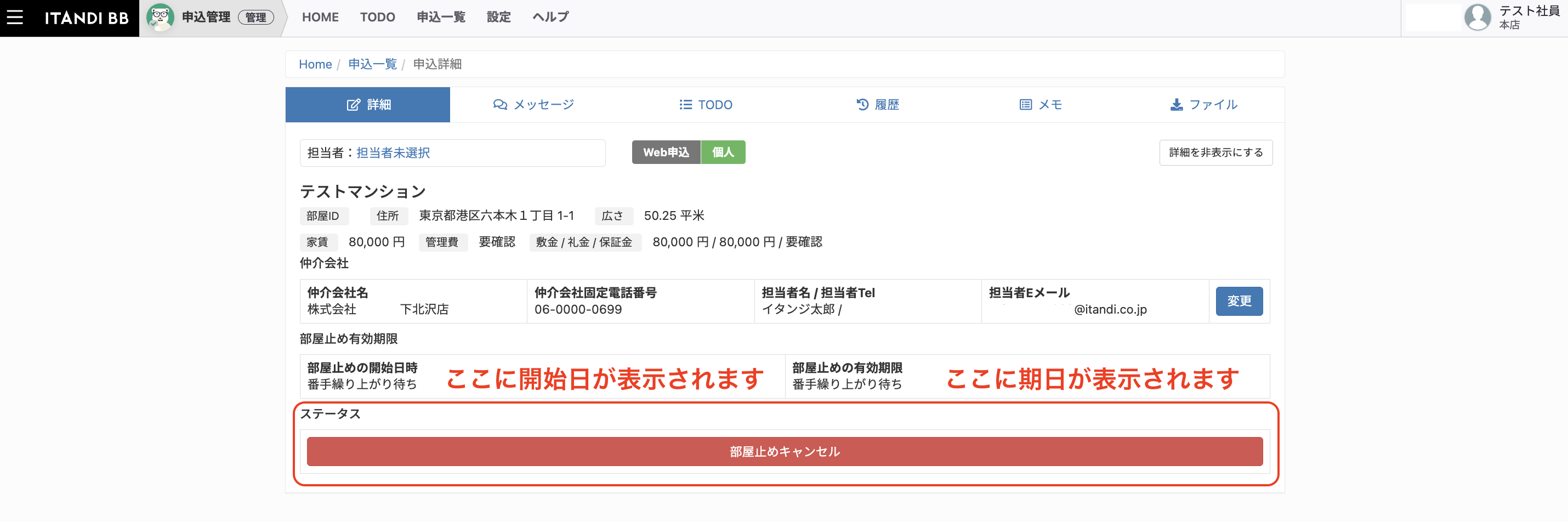Click 詳細を非表示にする button

point(1215,153)
